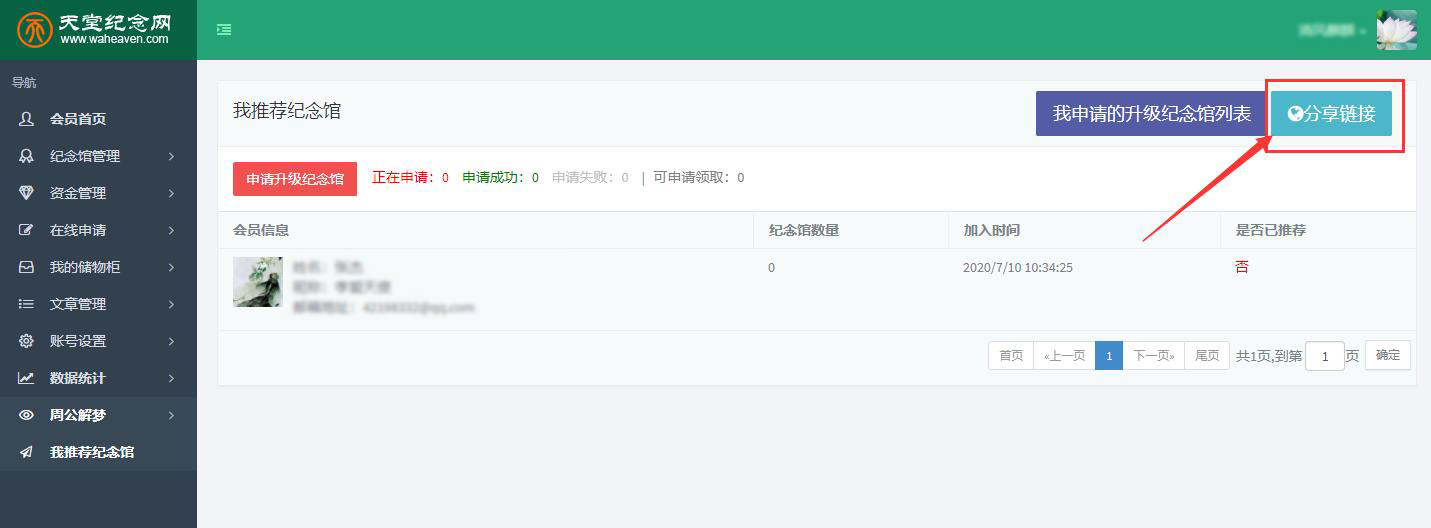Expand 文章管理 submenu chevron

(x=172, y=304)
